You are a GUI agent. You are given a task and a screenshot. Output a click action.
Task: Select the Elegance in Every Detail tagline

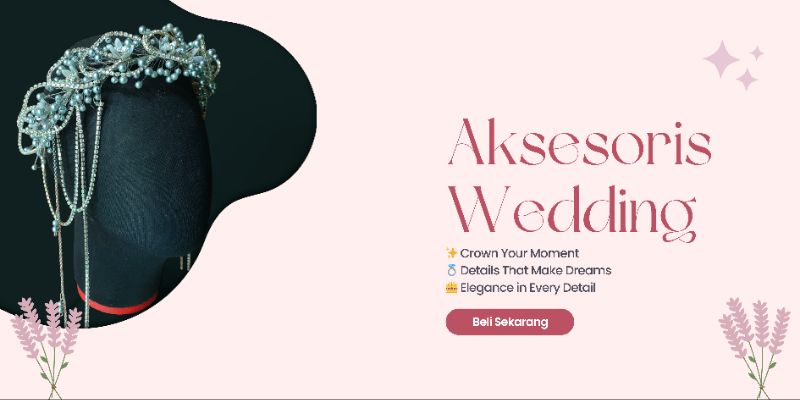tap(528, 288)
